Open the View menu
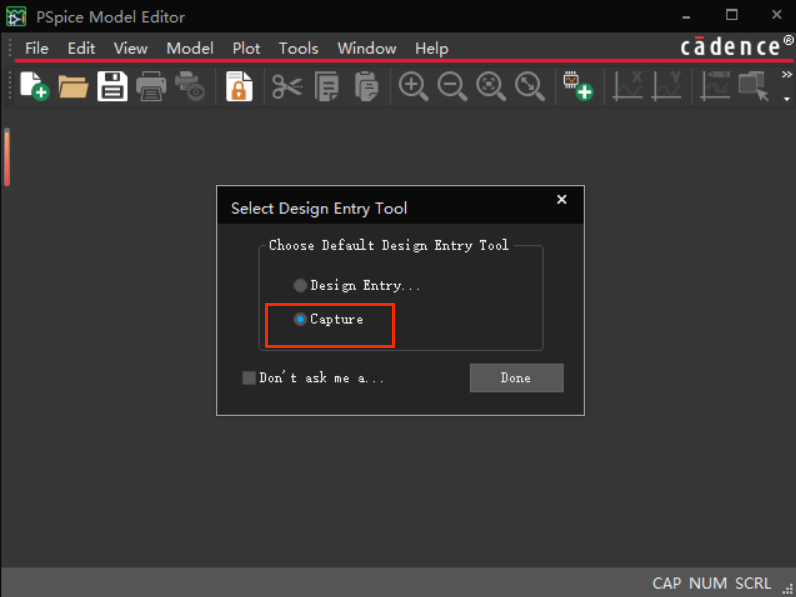796x597 pixels. (130, 49)
